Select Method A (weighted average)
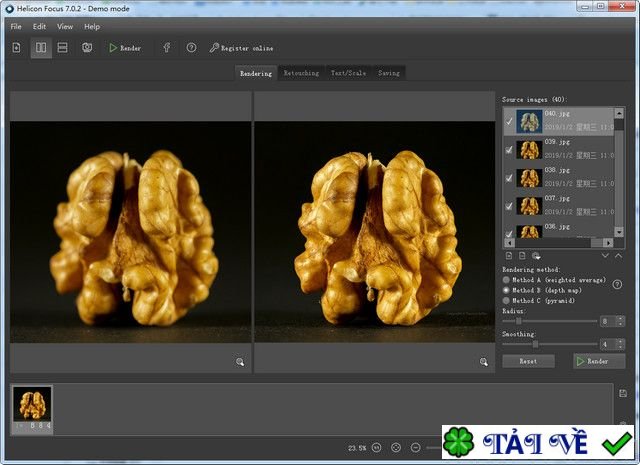 coord(506,279)
